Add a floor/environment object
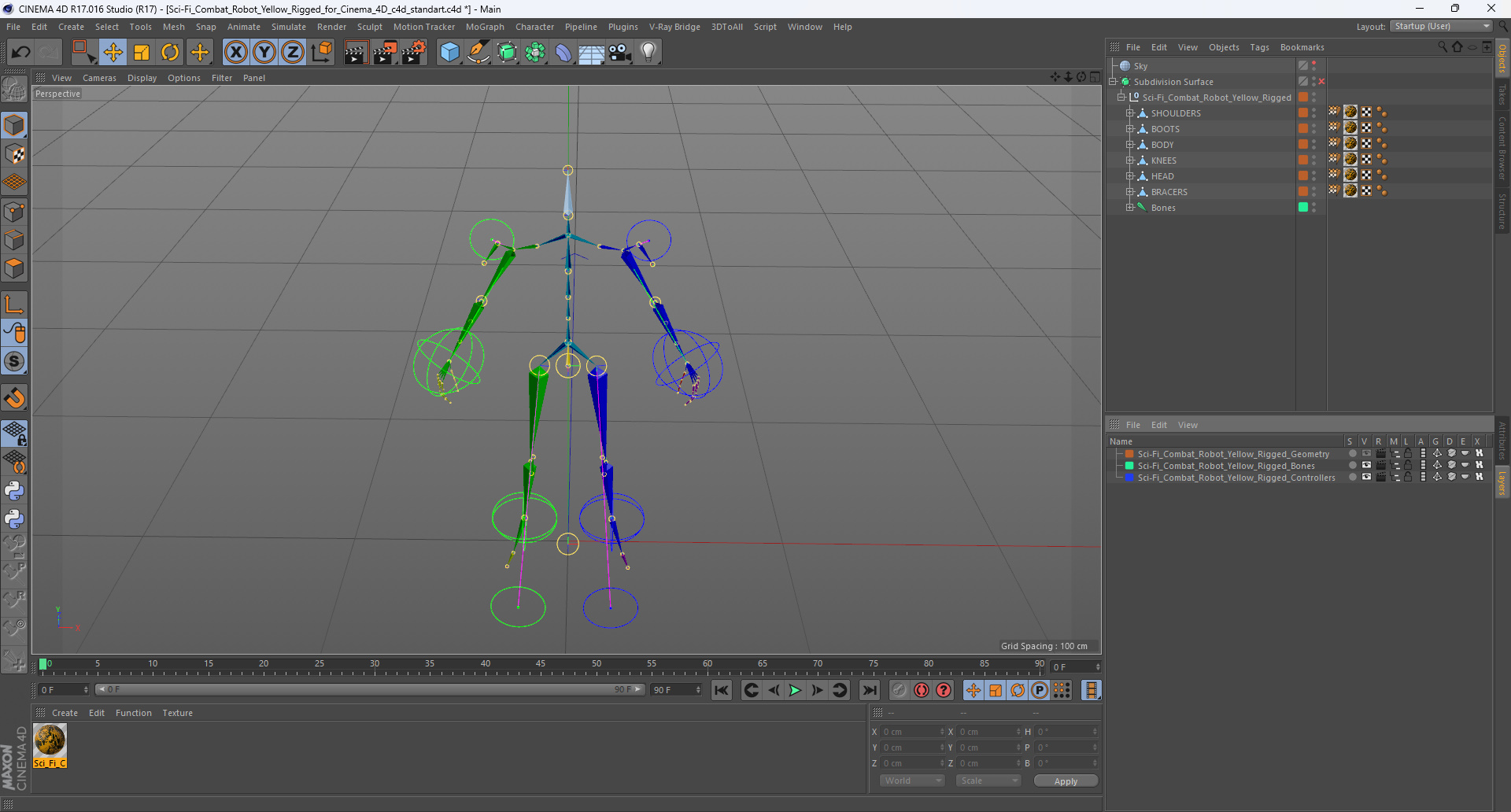Screen dimensions: 1511x812 592,53
